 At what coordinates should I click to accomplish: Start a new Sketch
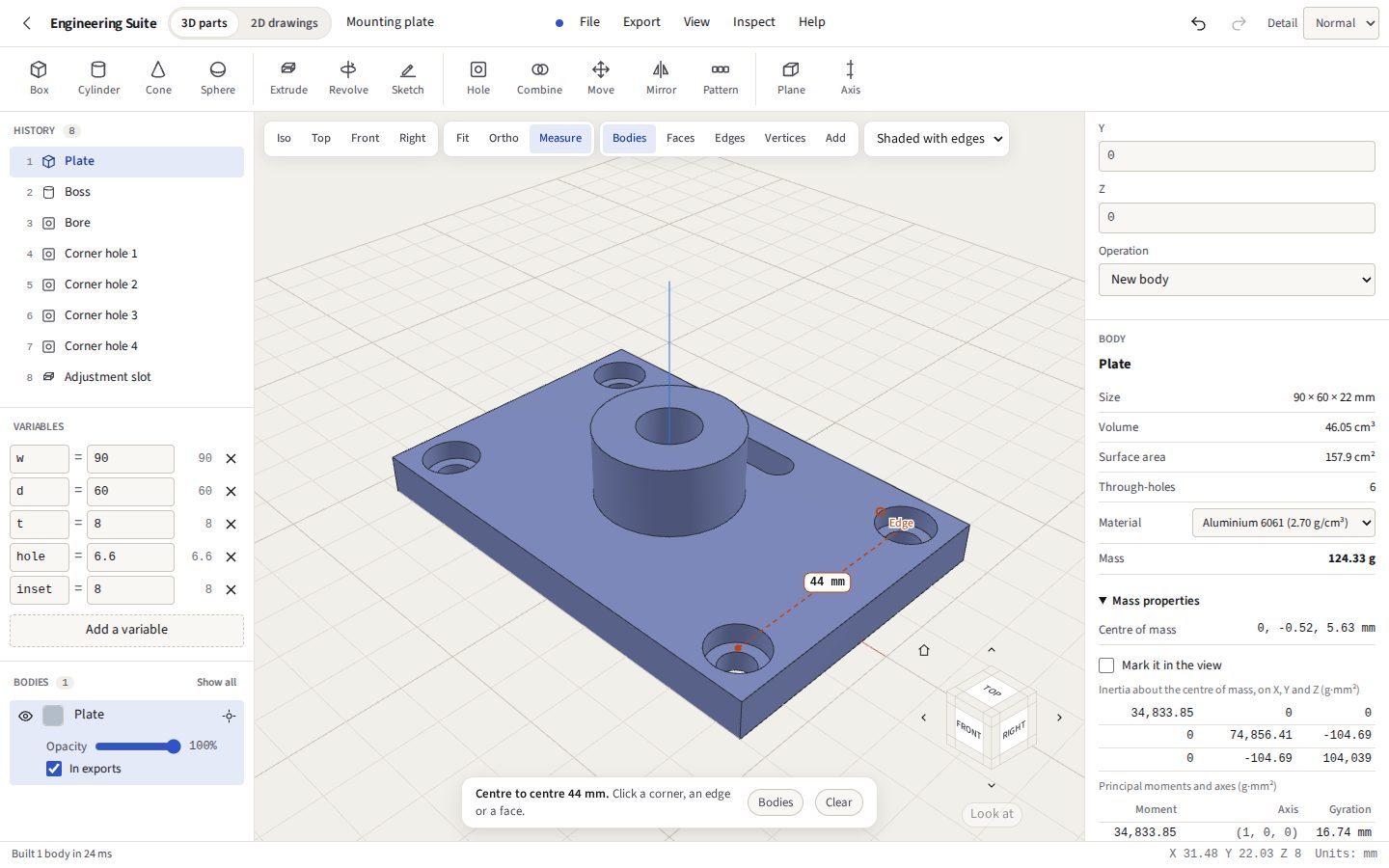[408, 78]
